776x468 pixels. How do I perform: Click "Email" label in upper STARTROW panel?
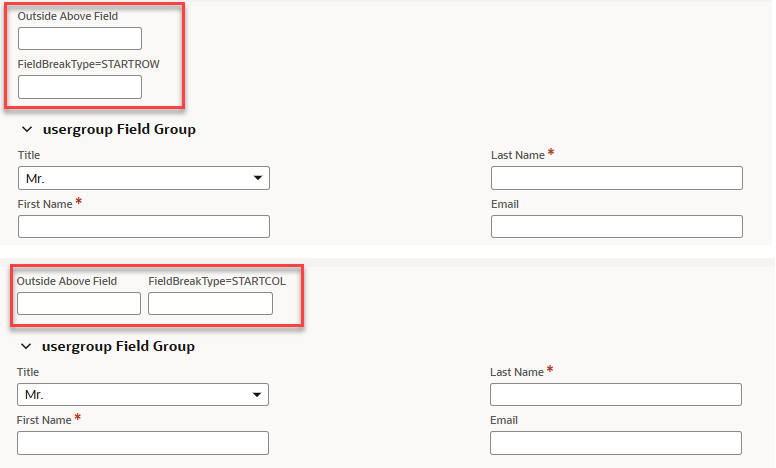coord(505,204)
